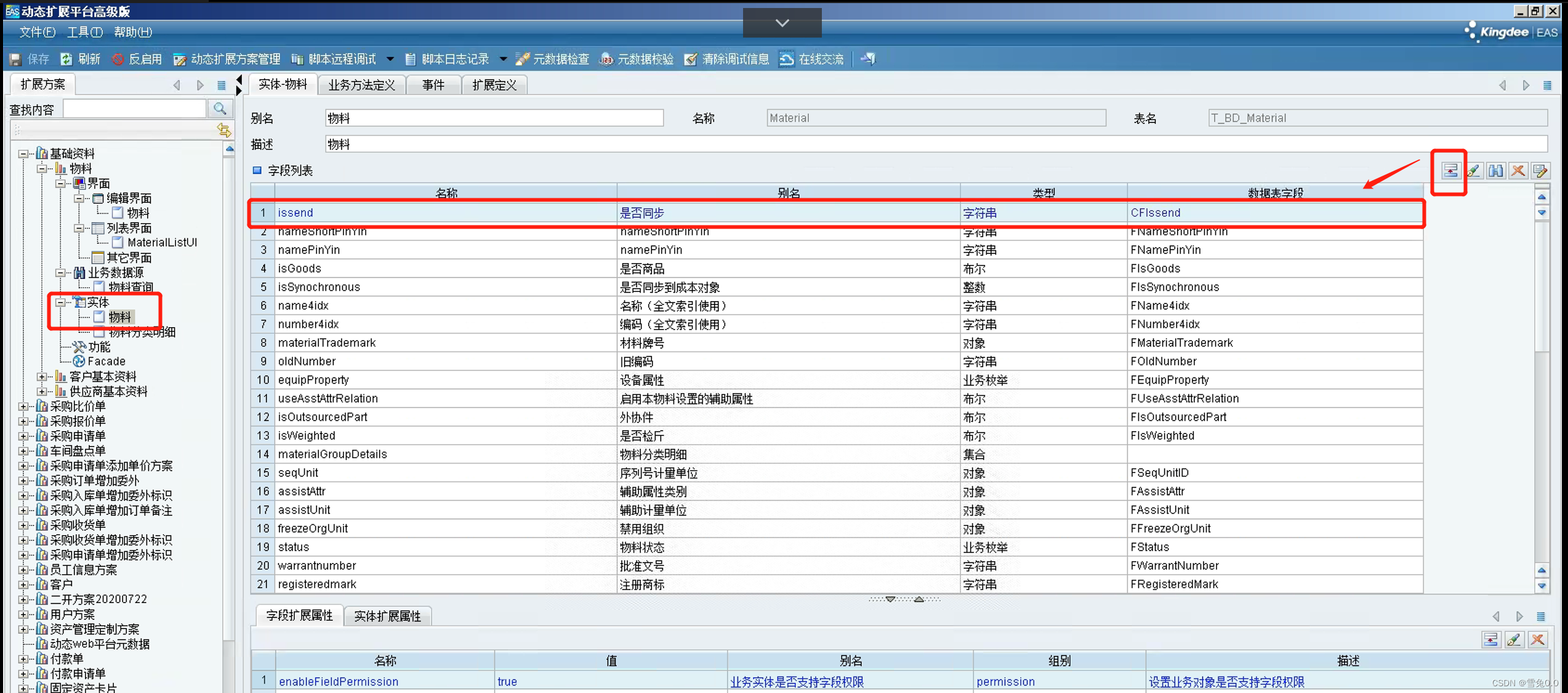This screenshot has width=1568, height=693.
Task: Click the delete field X icon
Action: tap(1518, 171)
